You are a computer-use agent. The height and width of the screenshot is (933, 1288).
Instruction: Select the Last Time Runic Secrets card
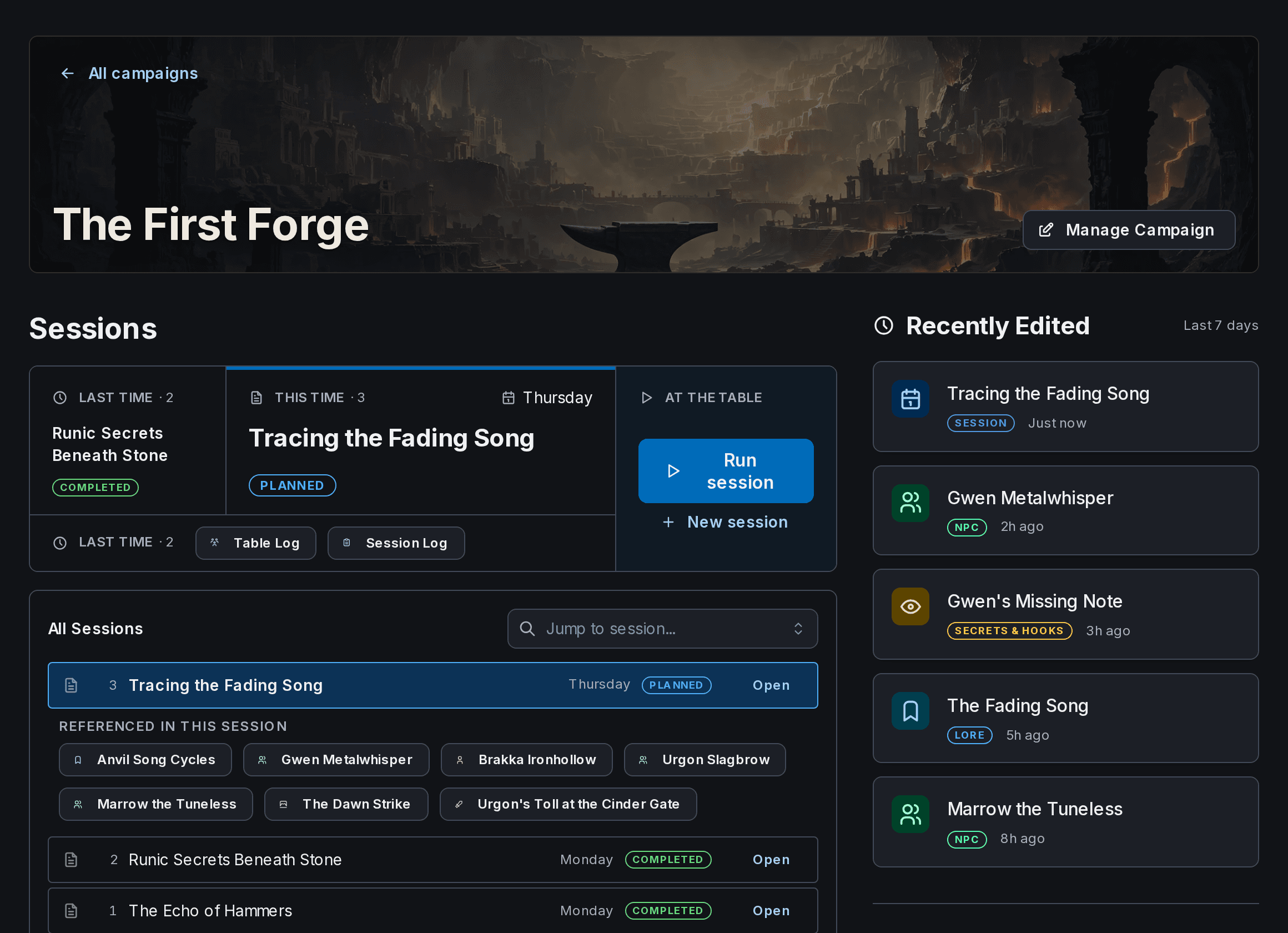pyautogui.click(x=128, y=441)
